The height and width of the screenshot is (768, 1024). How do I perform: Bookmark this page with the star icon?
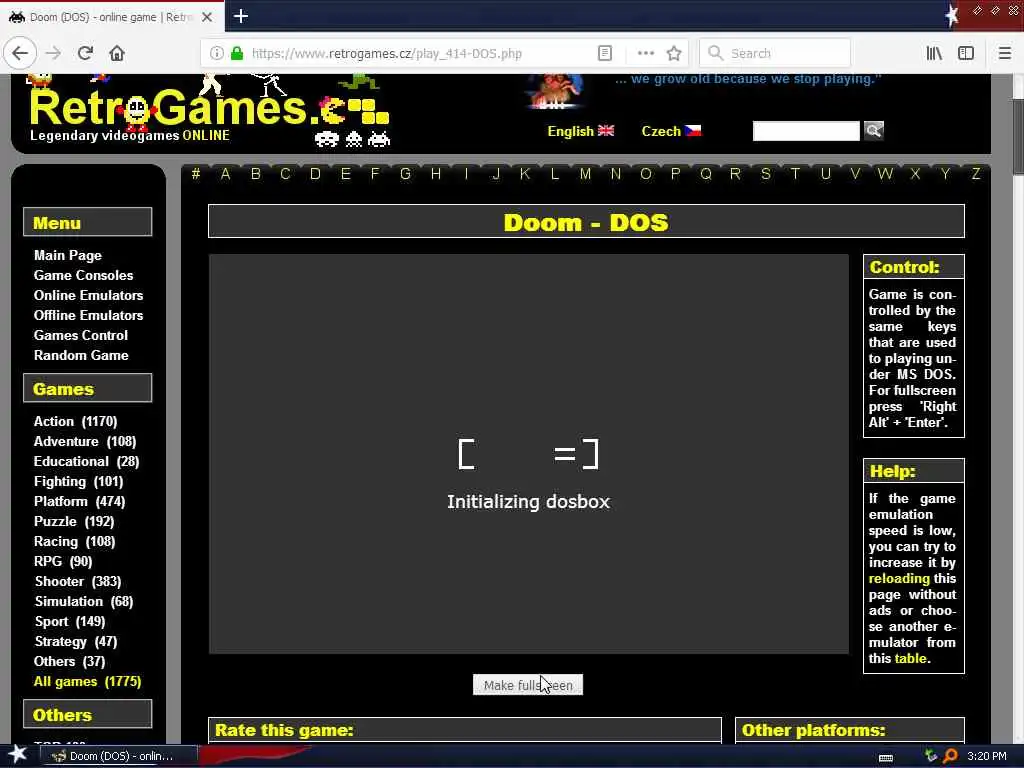point(674,54)
